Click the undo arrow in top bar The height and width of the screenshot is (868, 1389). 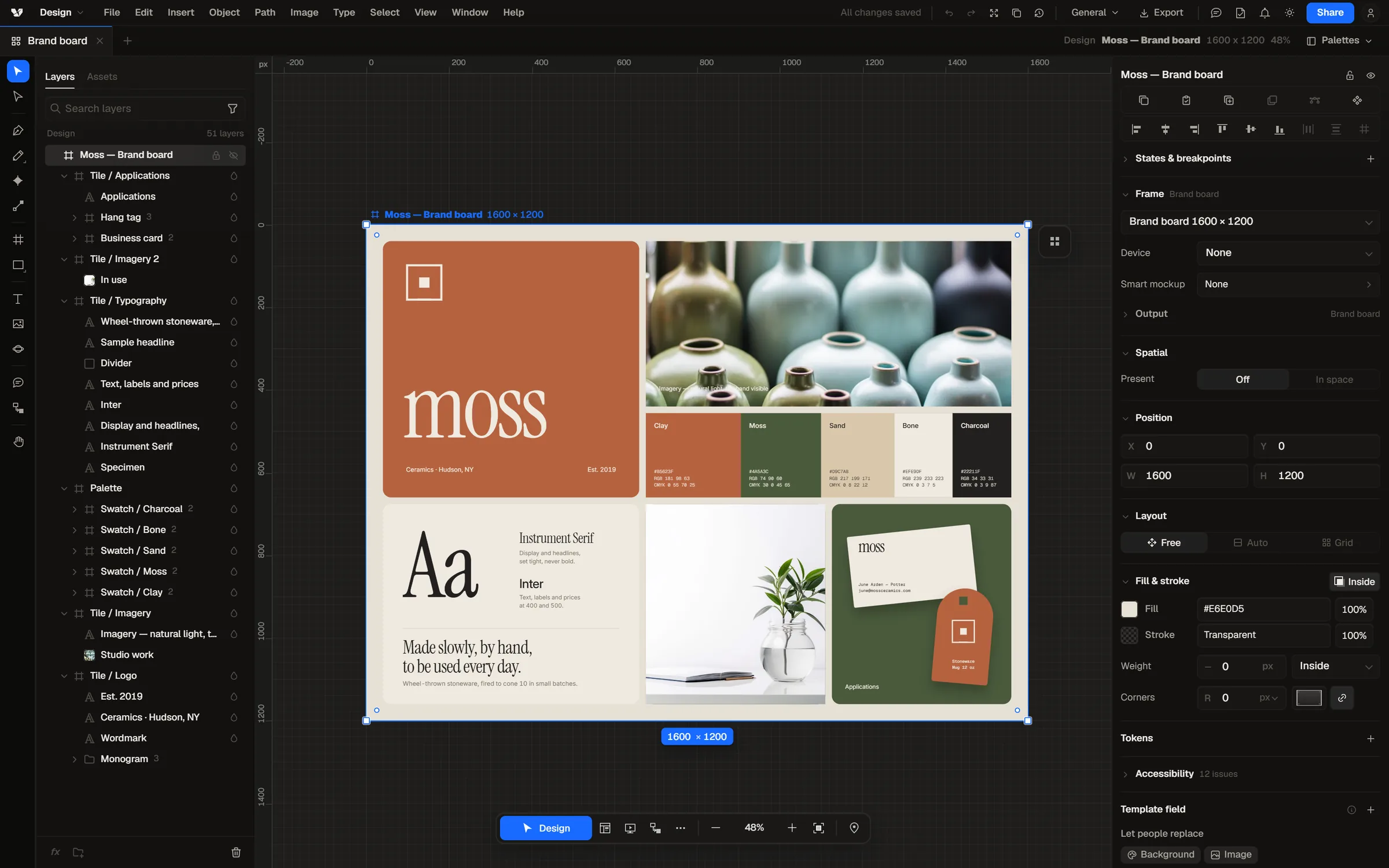coord(949,13)
